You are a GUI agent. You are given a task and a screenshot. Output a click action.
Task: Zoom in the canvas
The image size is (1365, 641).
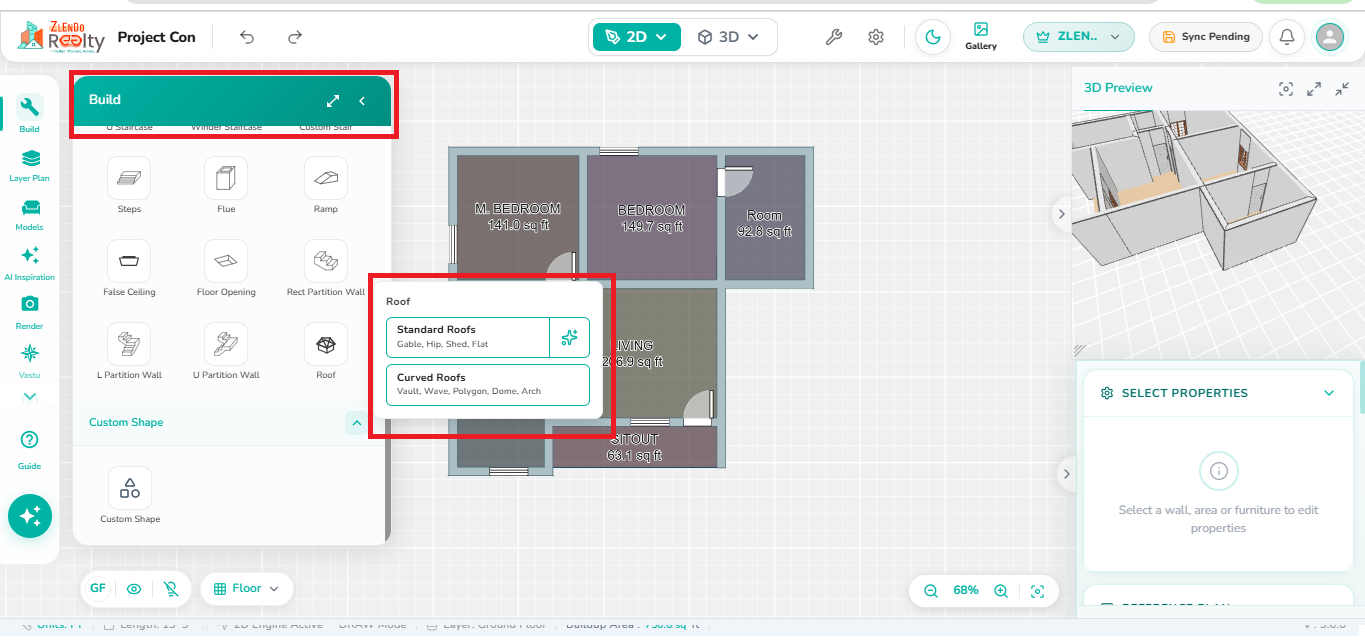click(x=1001, y=591)
